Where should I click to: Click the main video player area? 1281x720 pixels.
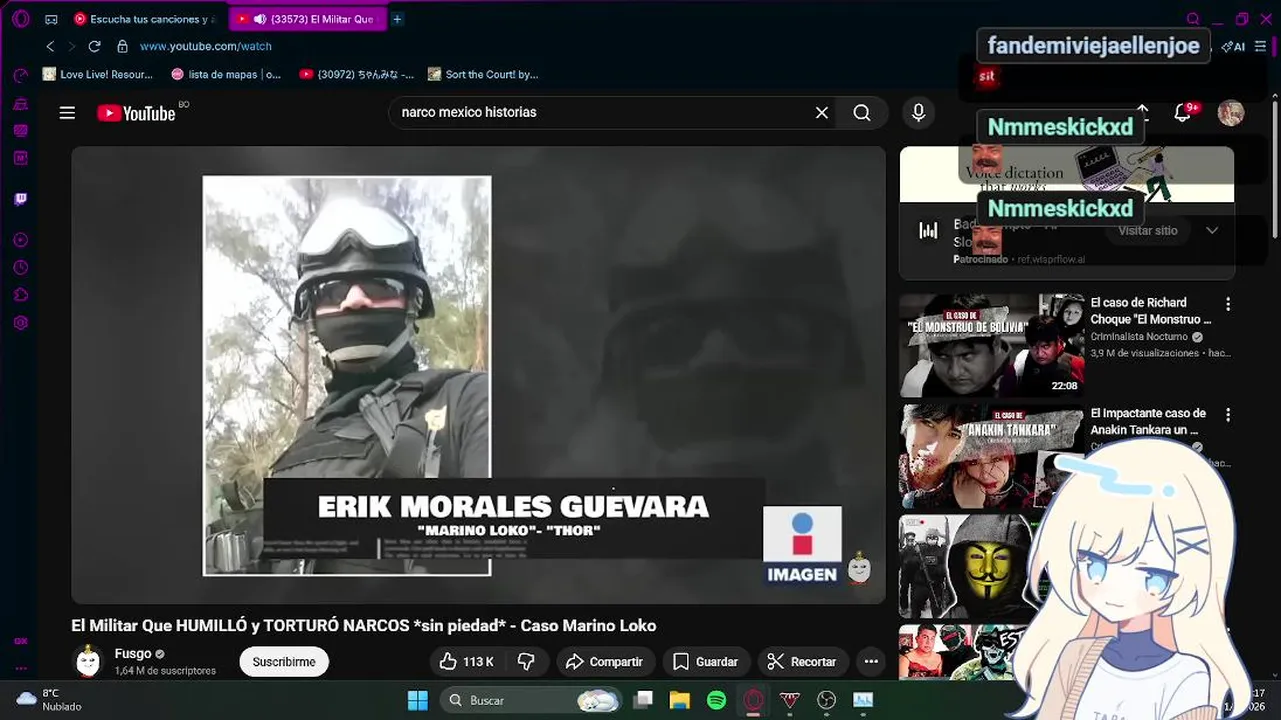click(x=478, y=375)
